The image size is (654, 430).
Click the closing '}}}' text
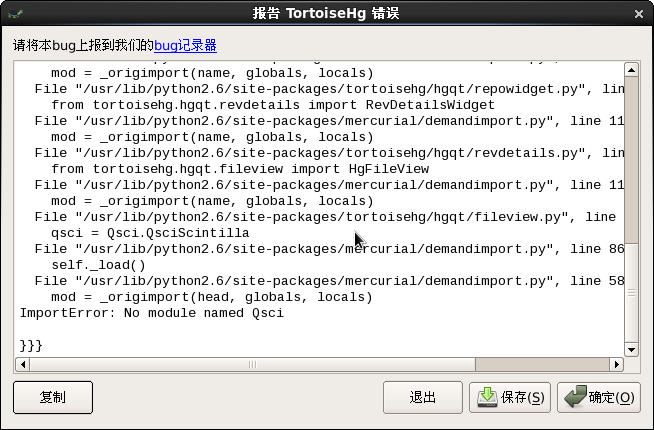point(31,345)
